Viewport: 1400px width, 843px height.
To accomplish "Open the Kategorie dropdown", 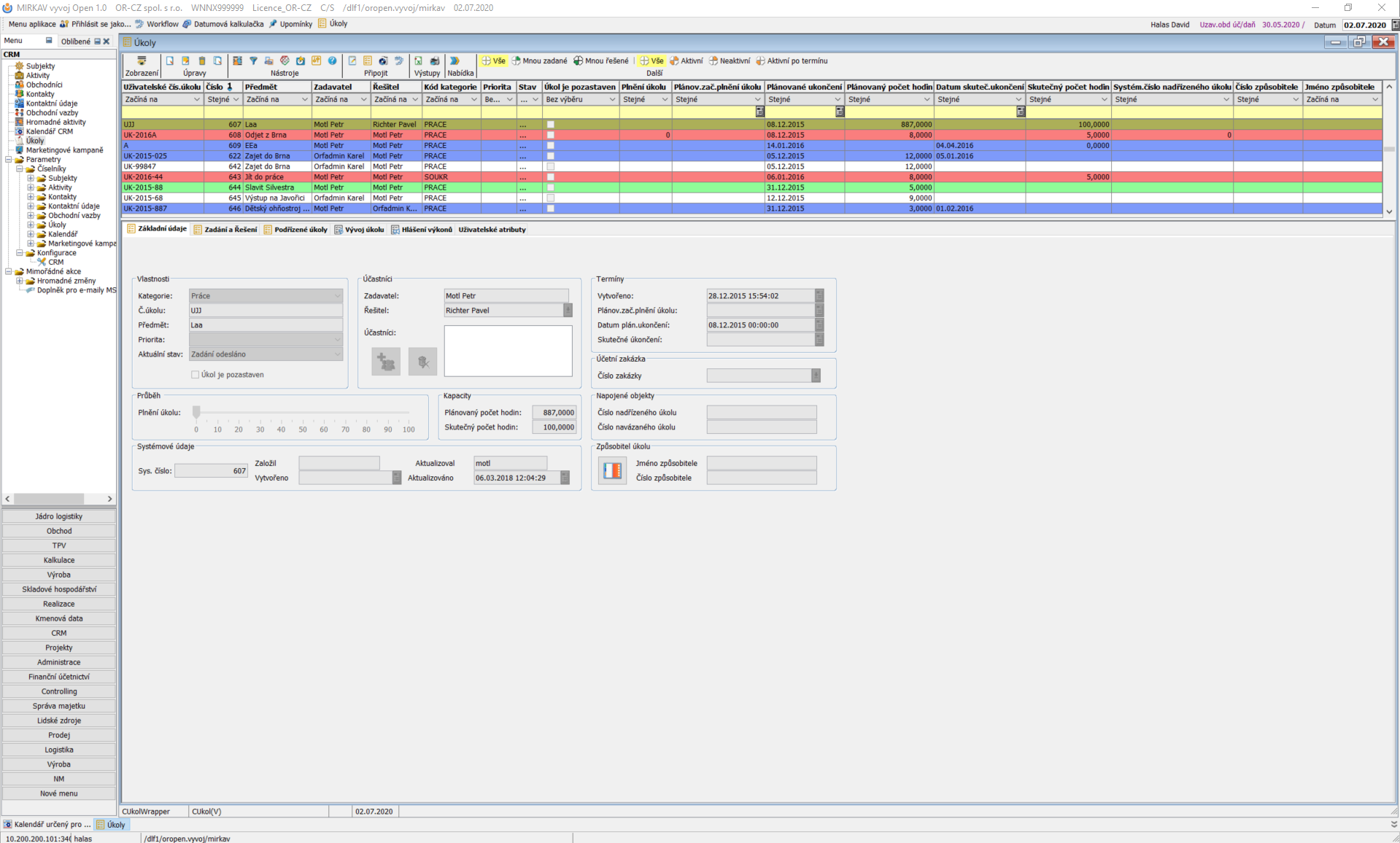I will pos(337,296).
